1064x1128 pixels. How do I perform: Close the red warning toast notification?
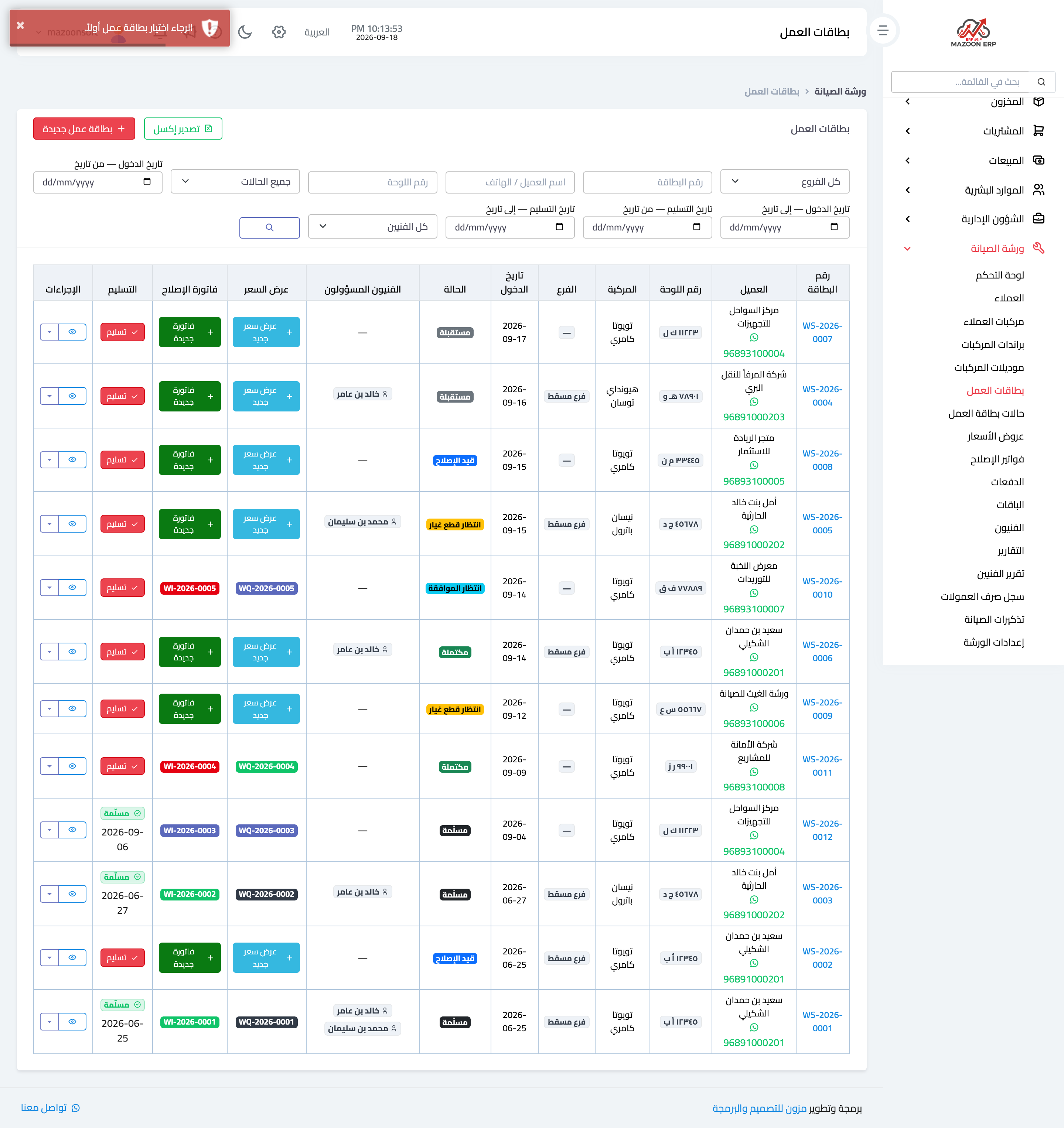point(20,25)
